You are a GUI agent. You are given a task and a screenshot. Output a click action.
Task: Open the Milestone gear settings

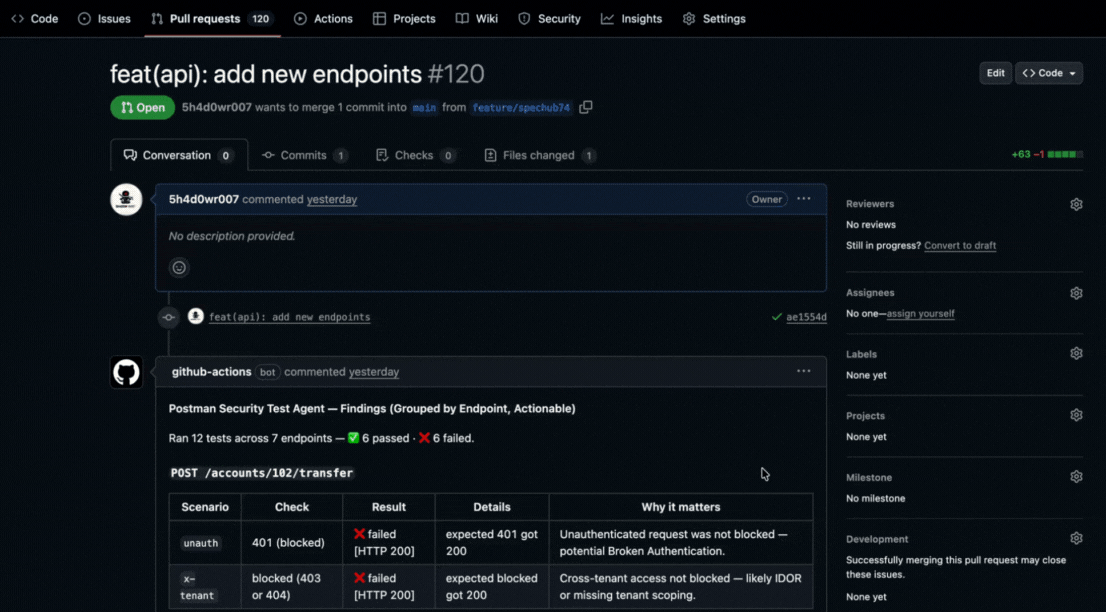[x=1076, y=477]
